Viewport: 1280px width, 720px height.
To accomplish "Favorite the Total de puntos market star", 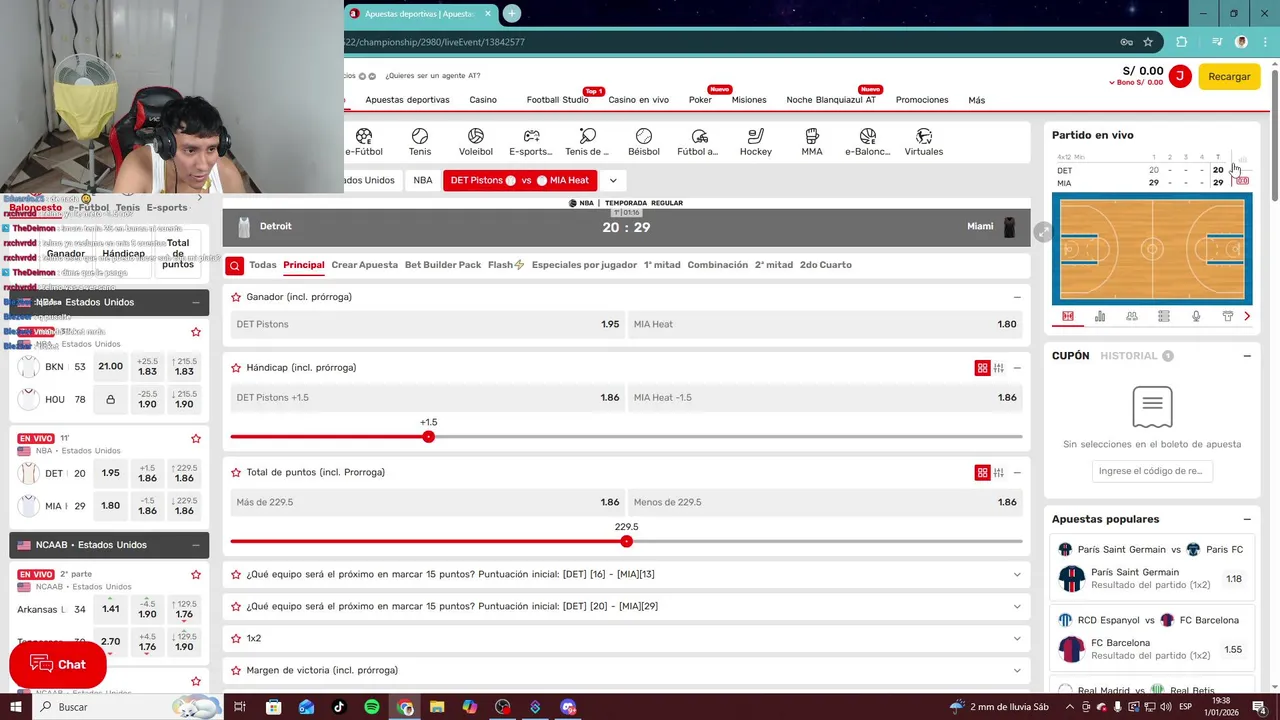I will [x=236, y=473].
